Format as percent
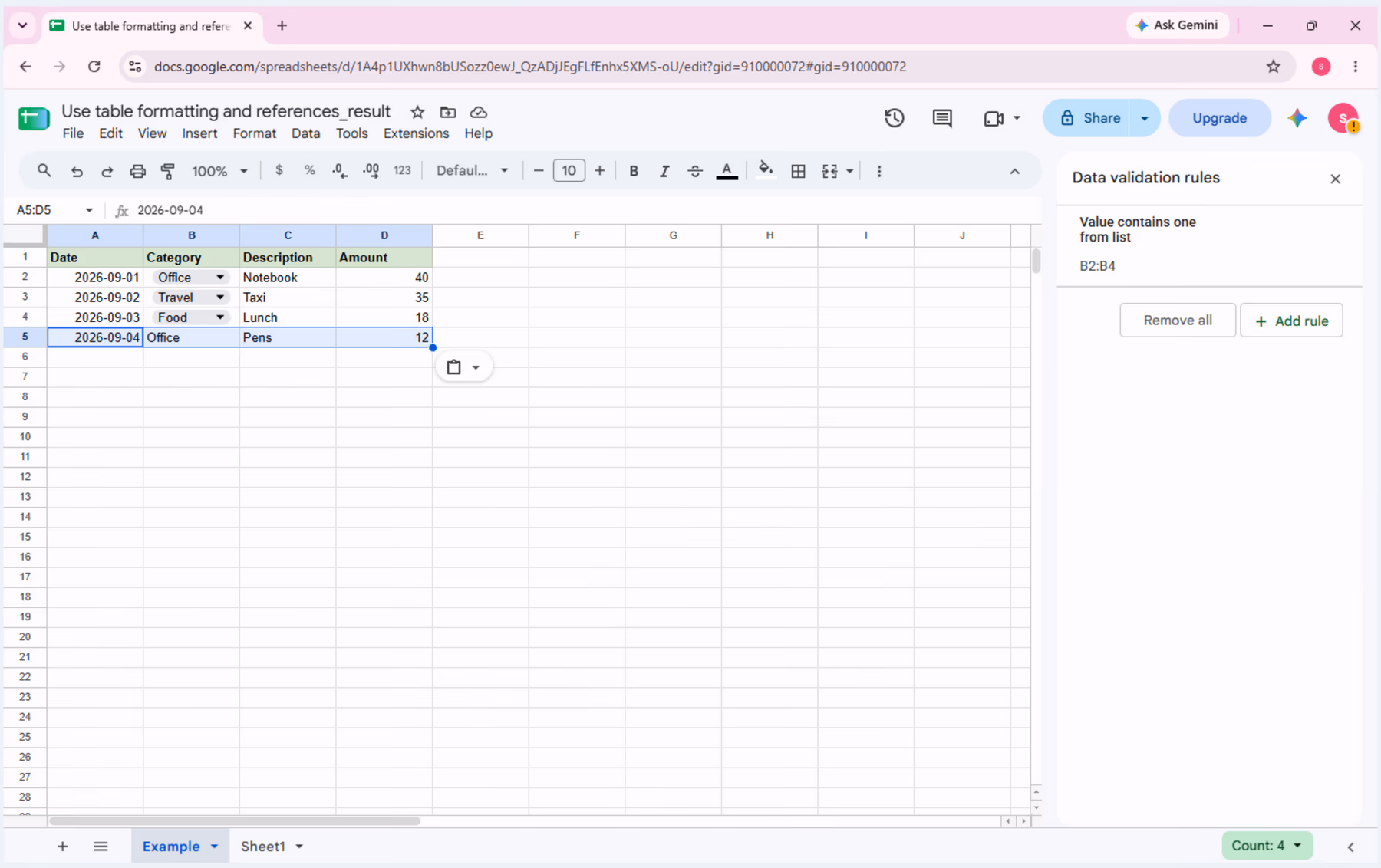This screenshot has width=1381, height=868. point(309,170)
